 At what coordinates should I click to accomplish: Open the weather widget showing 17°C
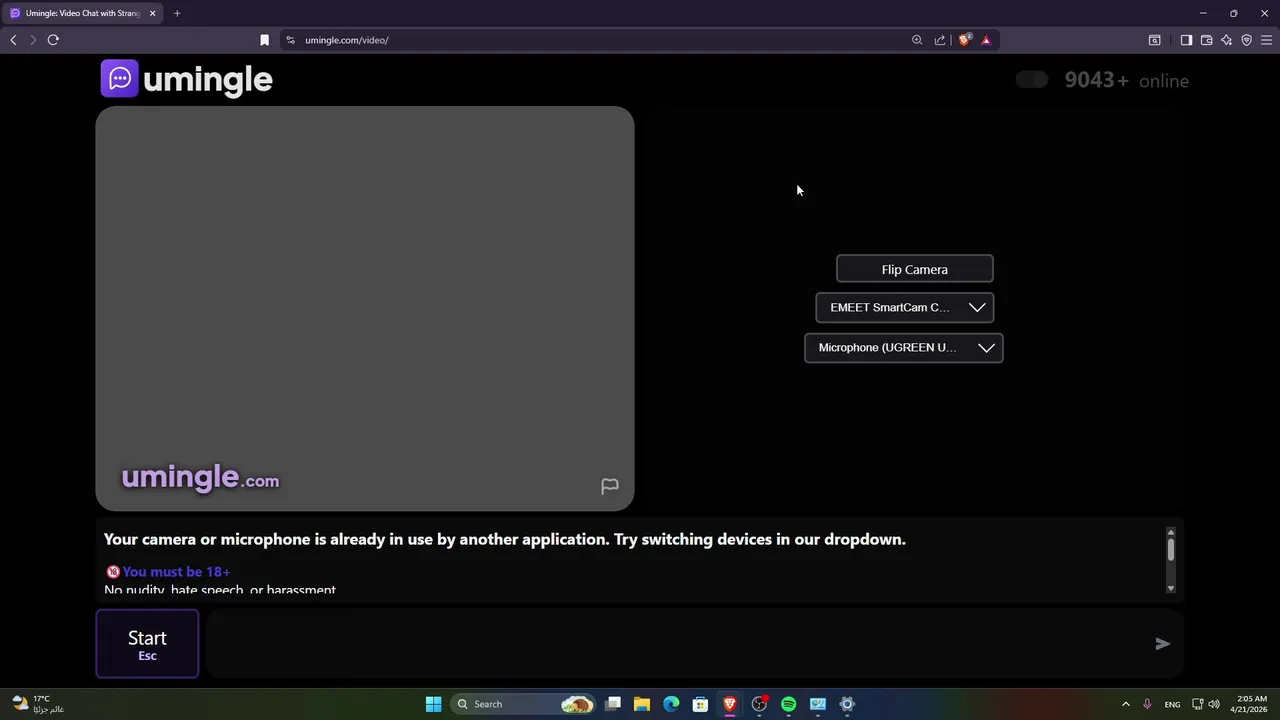pos(38,704)
